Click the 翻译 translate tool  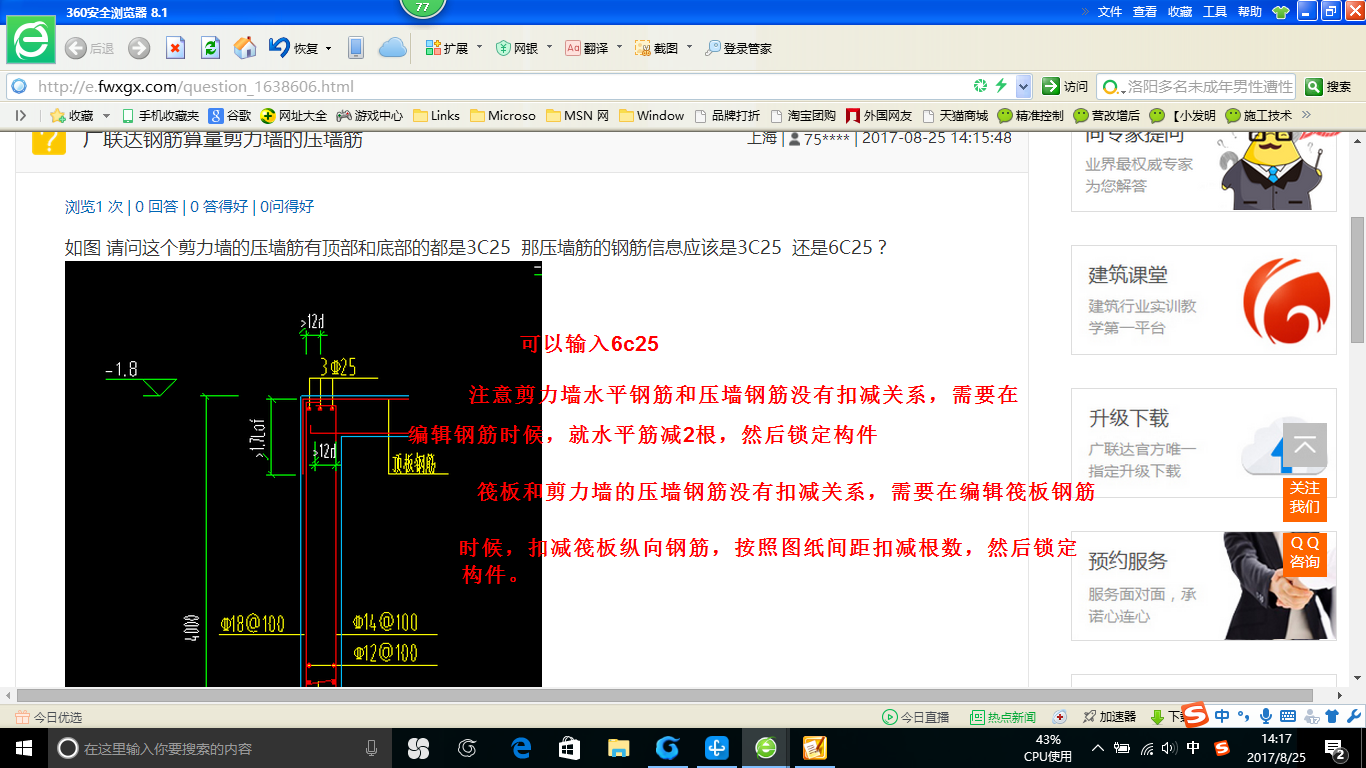pos(587,48)
